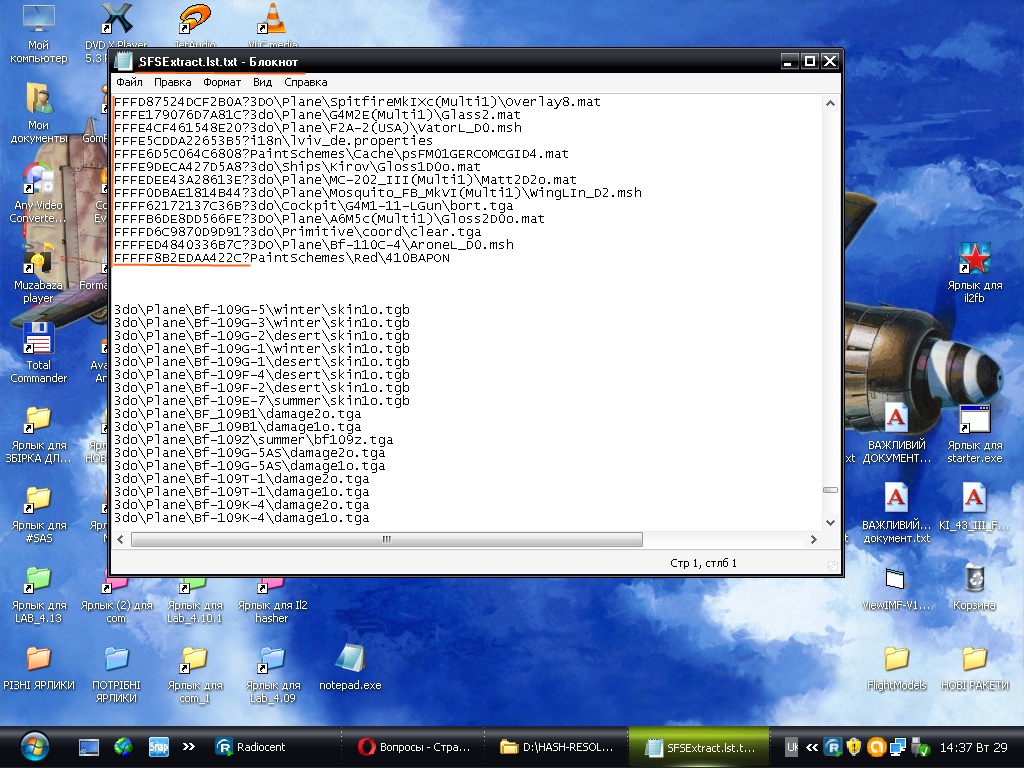Click the yellow shield tray icon
Image resolution: width=1024 pixels, height=768 pixels.
854,747
